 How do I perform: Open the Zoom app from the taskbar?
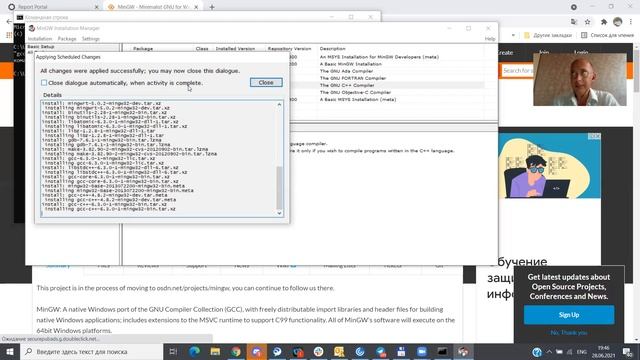coord(422,351)
